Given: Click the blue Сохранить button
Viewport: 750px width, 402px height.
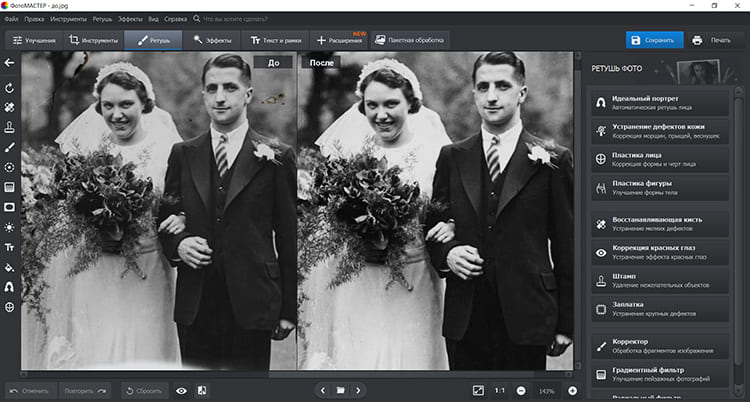Looking at the screenshot, I should pos(654,40).
